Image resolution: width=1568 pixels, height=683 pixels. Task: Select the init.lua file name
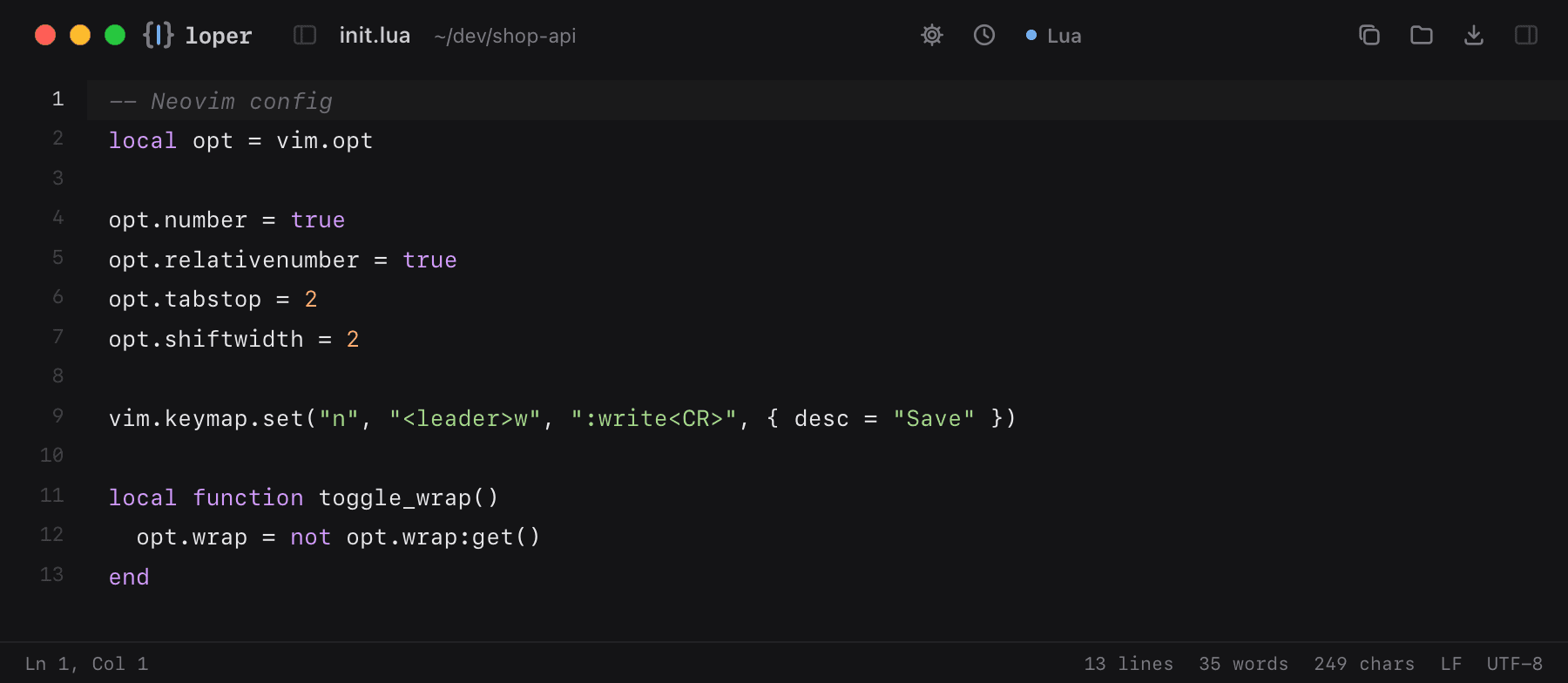(x=375, y=36)
